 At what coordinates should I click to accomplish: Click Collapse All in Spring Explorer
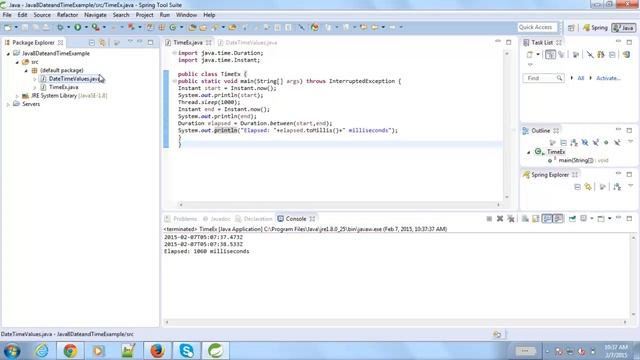pyautogui.click(x=577, y=187)
